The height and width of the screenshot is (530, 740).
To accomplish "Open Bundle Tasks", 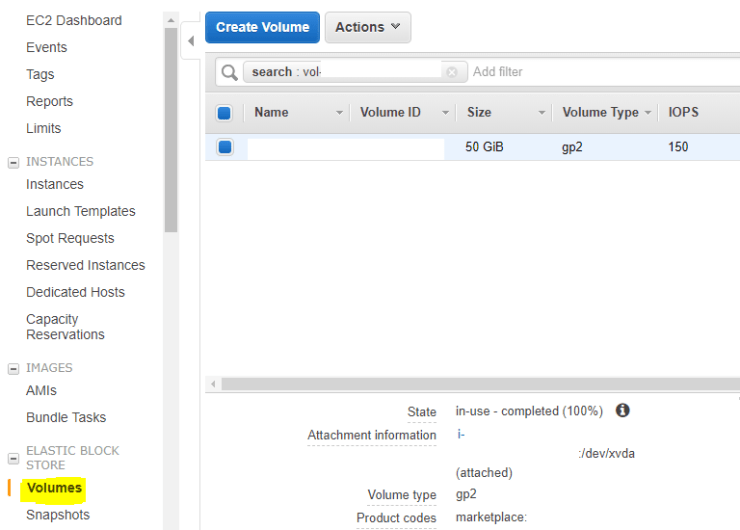I will coord(66,418).
